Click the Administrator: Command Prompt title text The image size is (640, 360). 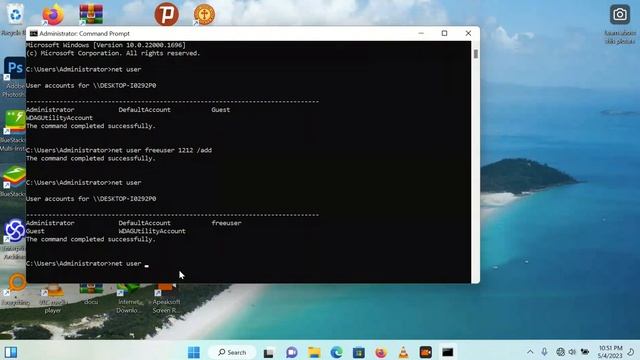pyautogui.click(x=84, y=33)
